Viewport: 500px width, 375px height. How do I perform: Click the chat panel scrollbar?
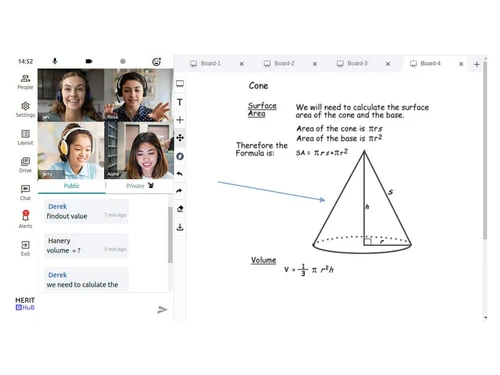point(170,235)
